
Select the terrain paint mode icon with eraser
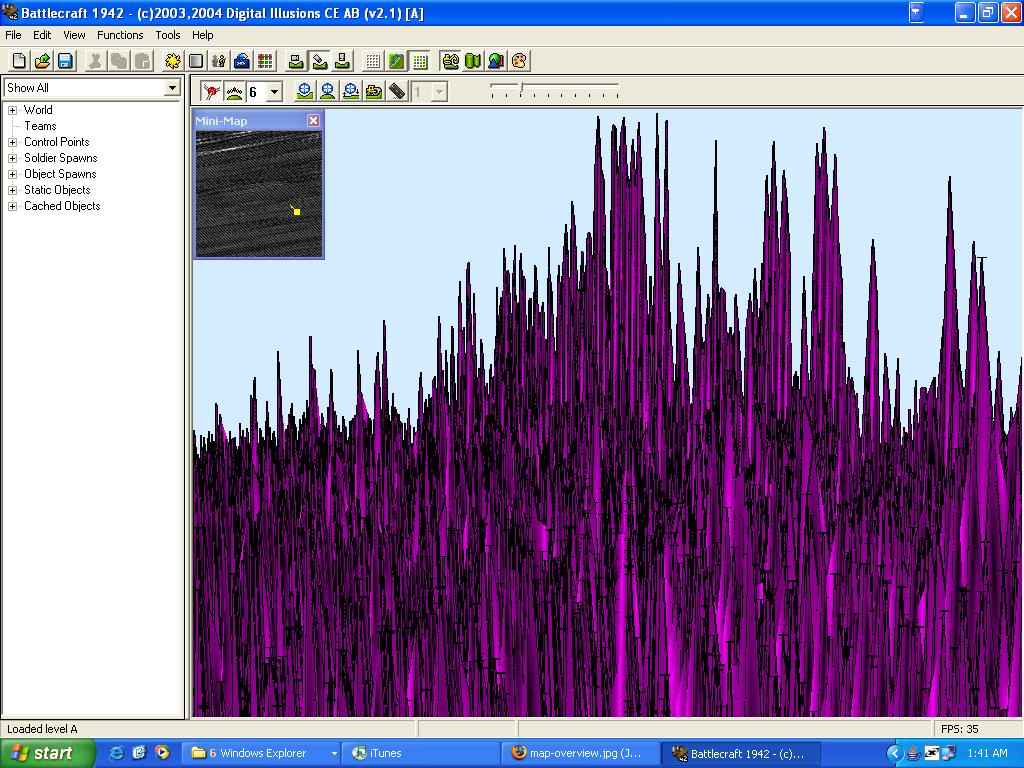(x=319, y=61)
